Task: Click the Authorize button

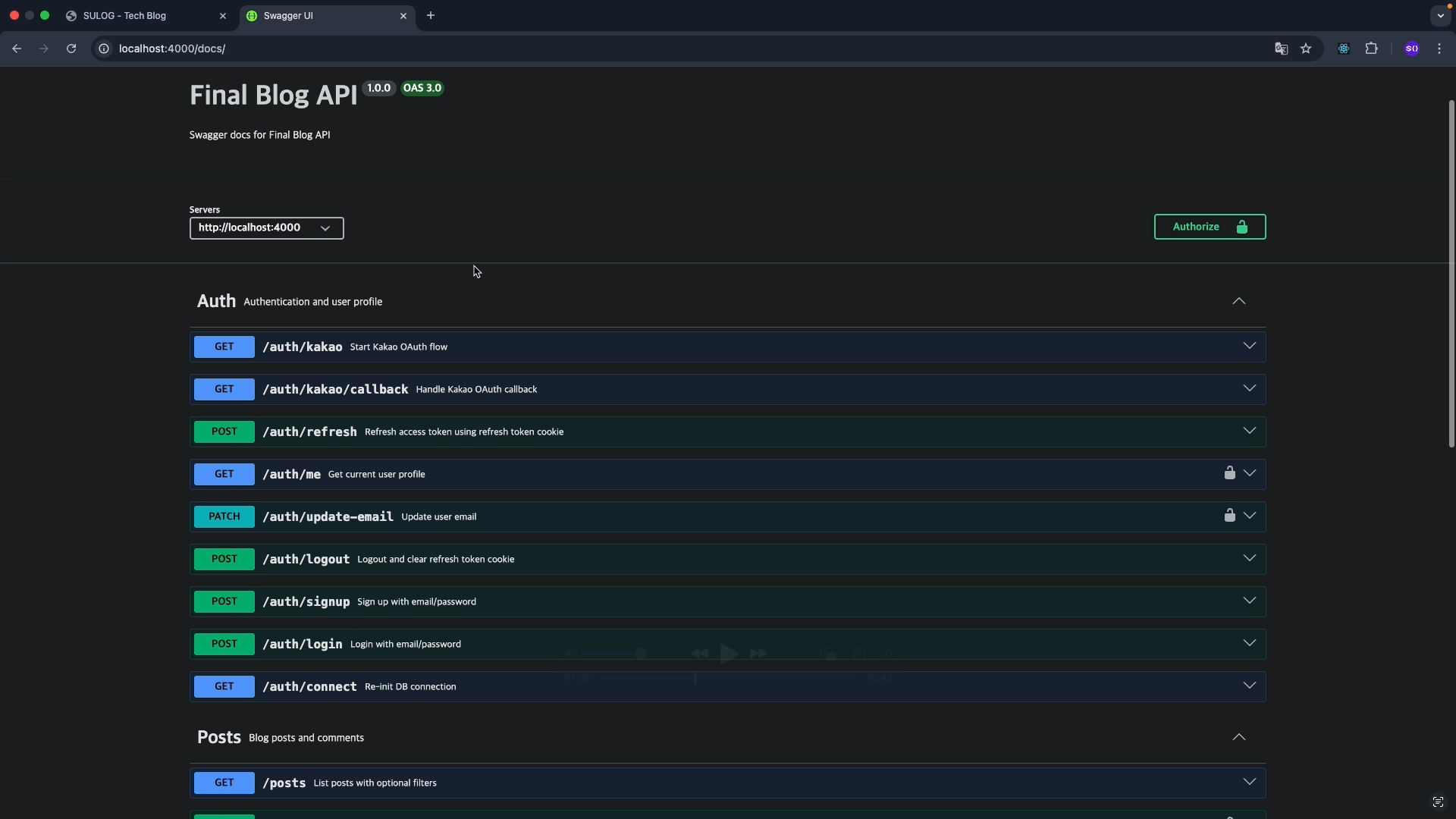Action: (1210, 227)
